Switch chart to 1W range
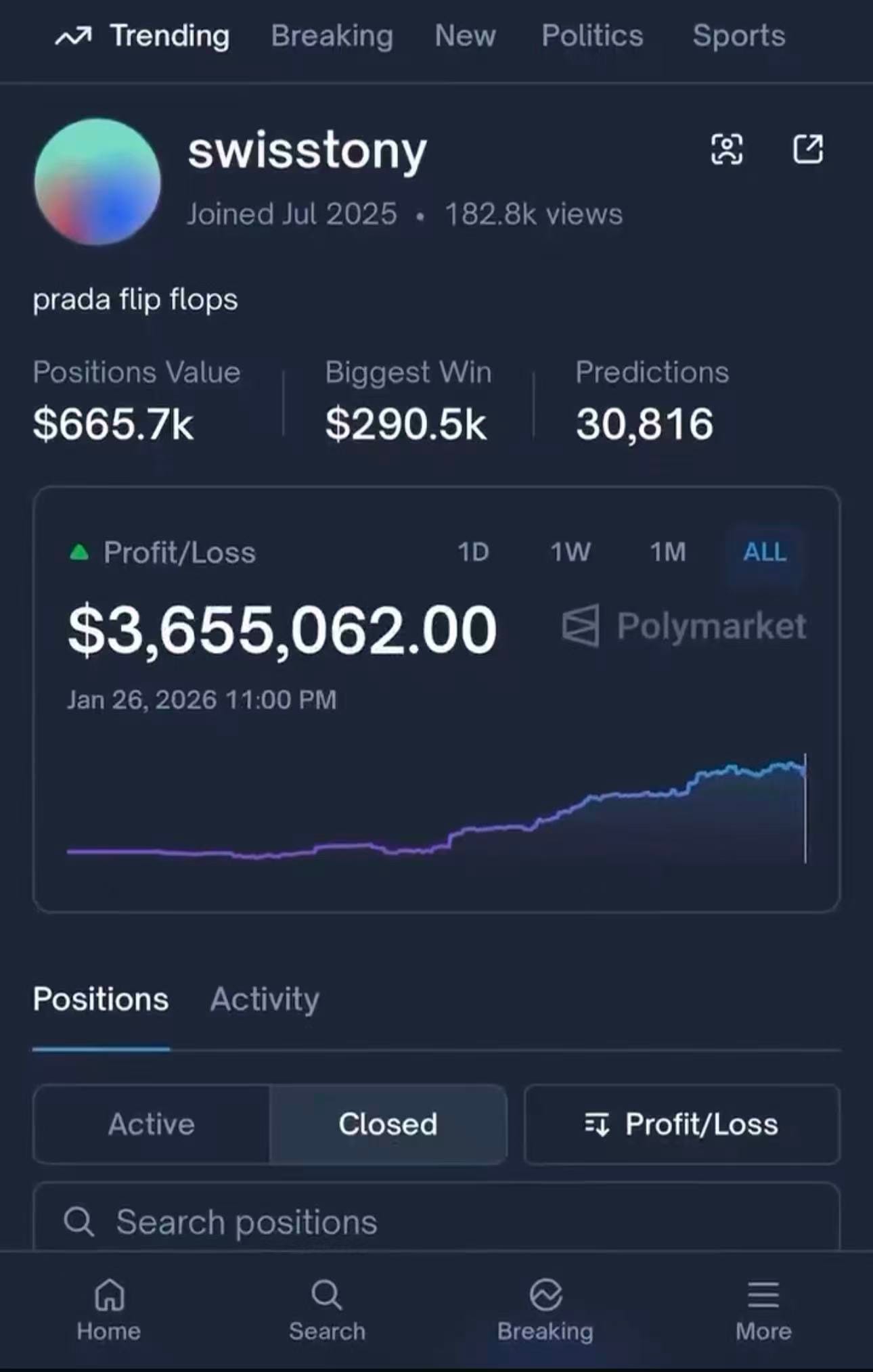The image size is (873, 1372). click(x=570, y=552)
